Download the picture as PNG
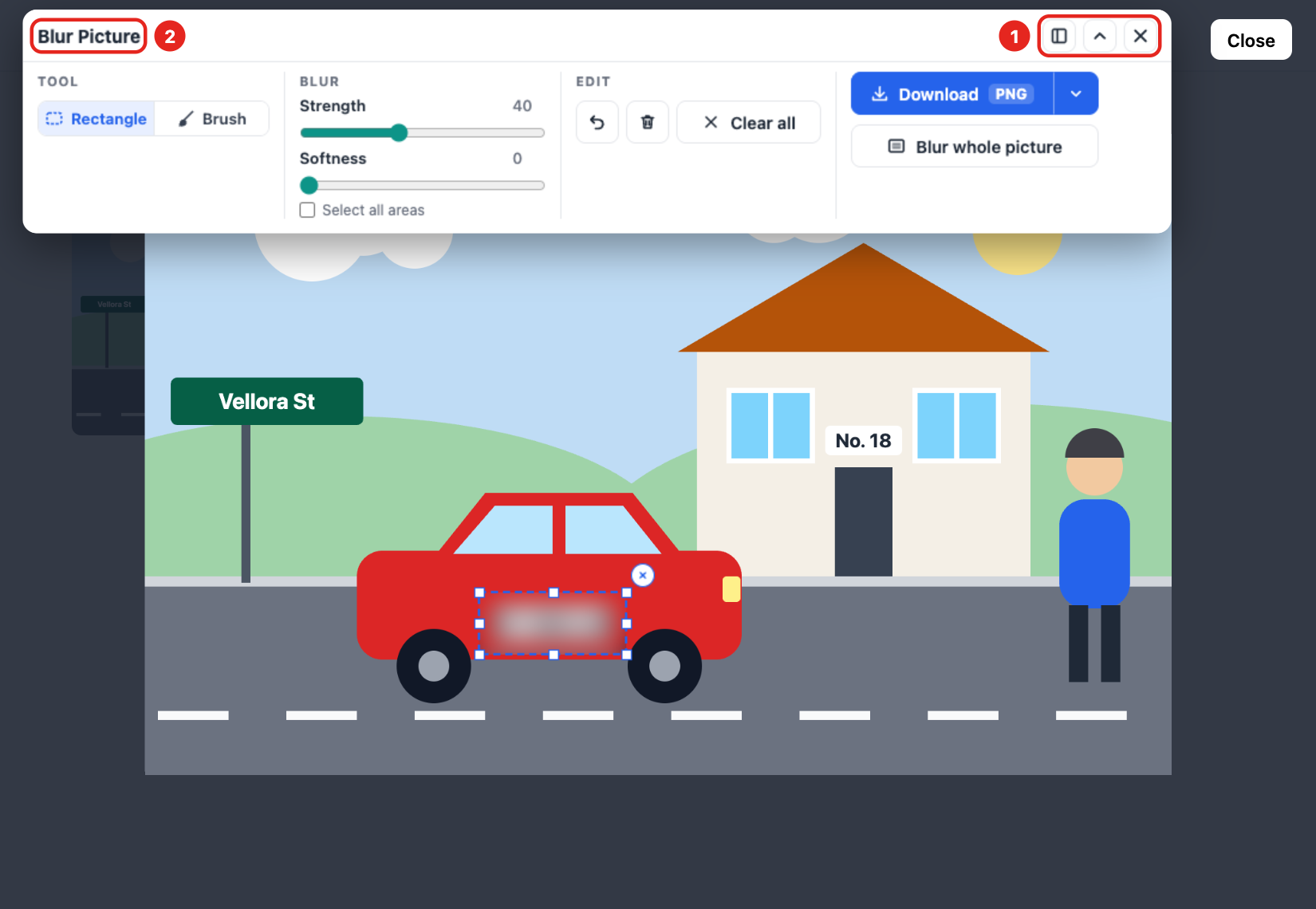 click(x=952, y=94)
